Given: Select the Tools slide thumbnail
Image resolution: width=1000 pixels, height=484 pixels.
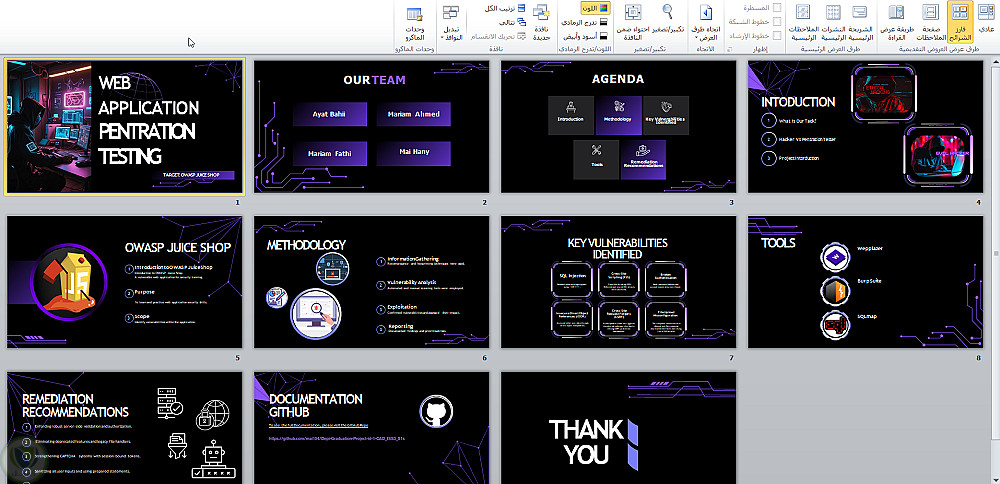Looking at the screenshot, I should 865,282.
